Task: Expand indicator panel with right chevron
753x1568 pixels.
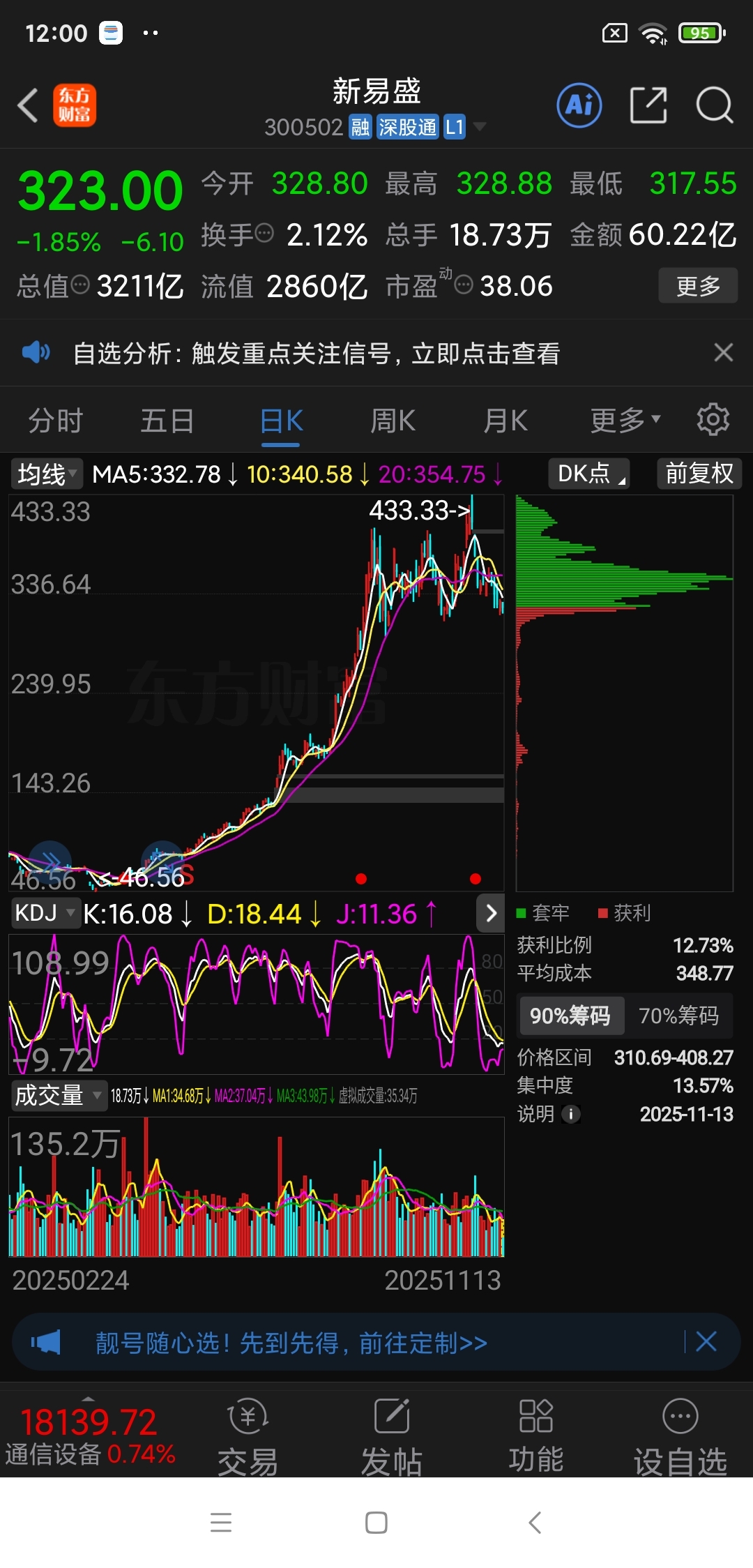Action: click(491, 913)
